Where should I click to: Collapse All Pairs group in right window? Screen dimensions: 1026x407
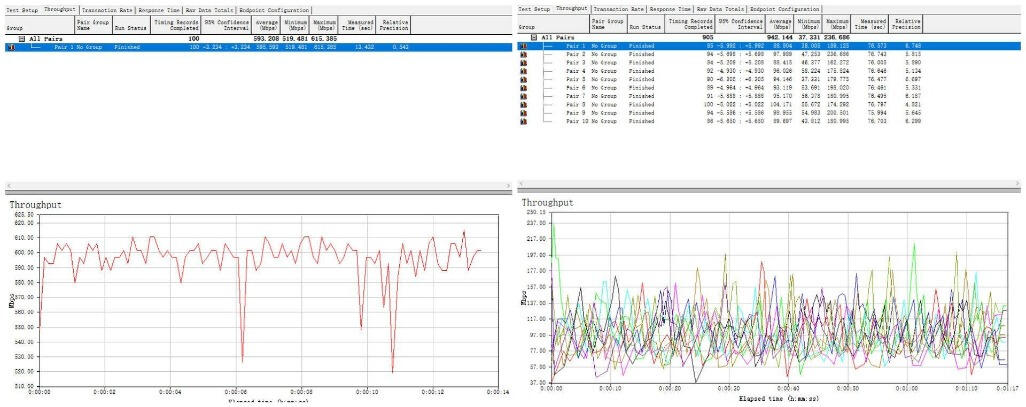(534, 38)
